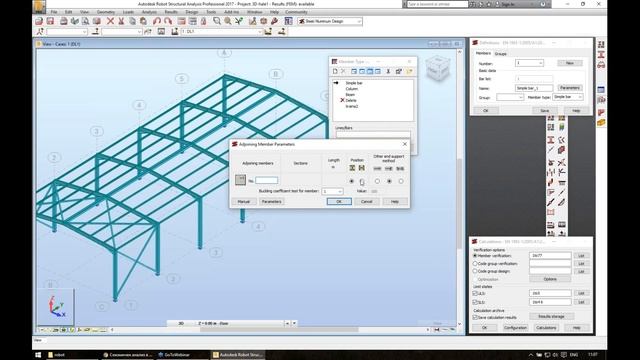Click the node selection icon on second toolbar row

40,31
